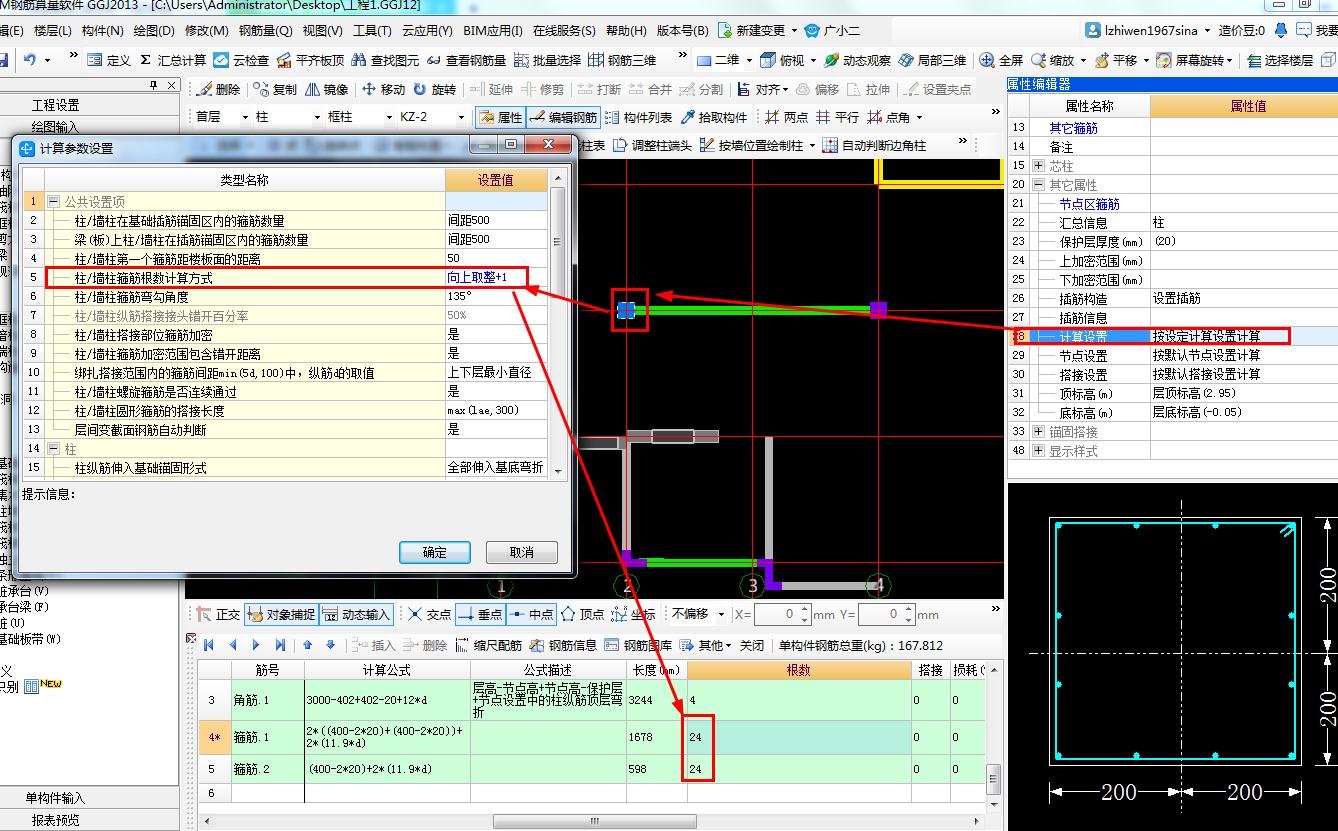Open the 钢筋量(Q) menu
The image size is (1338, 831).
[265, 31]
